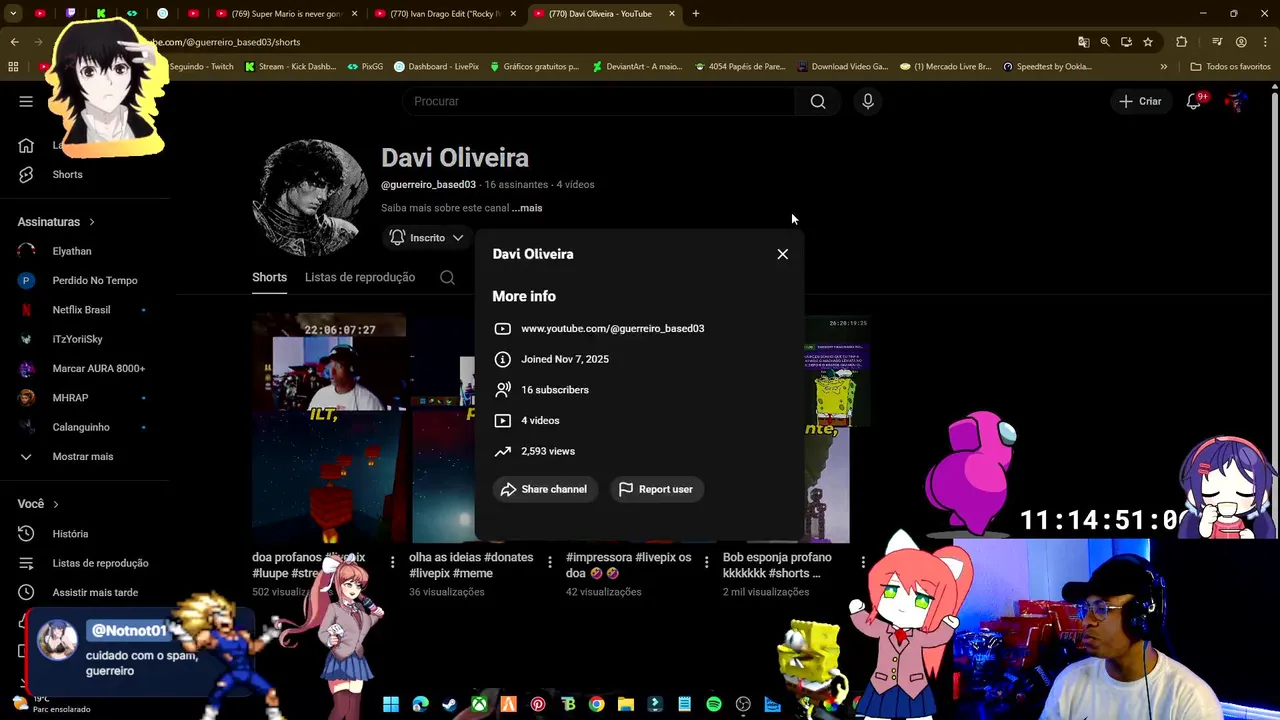1280x720 pixels.
Task: Click the channel search magnifier icon
Action: tap(447, 278)
